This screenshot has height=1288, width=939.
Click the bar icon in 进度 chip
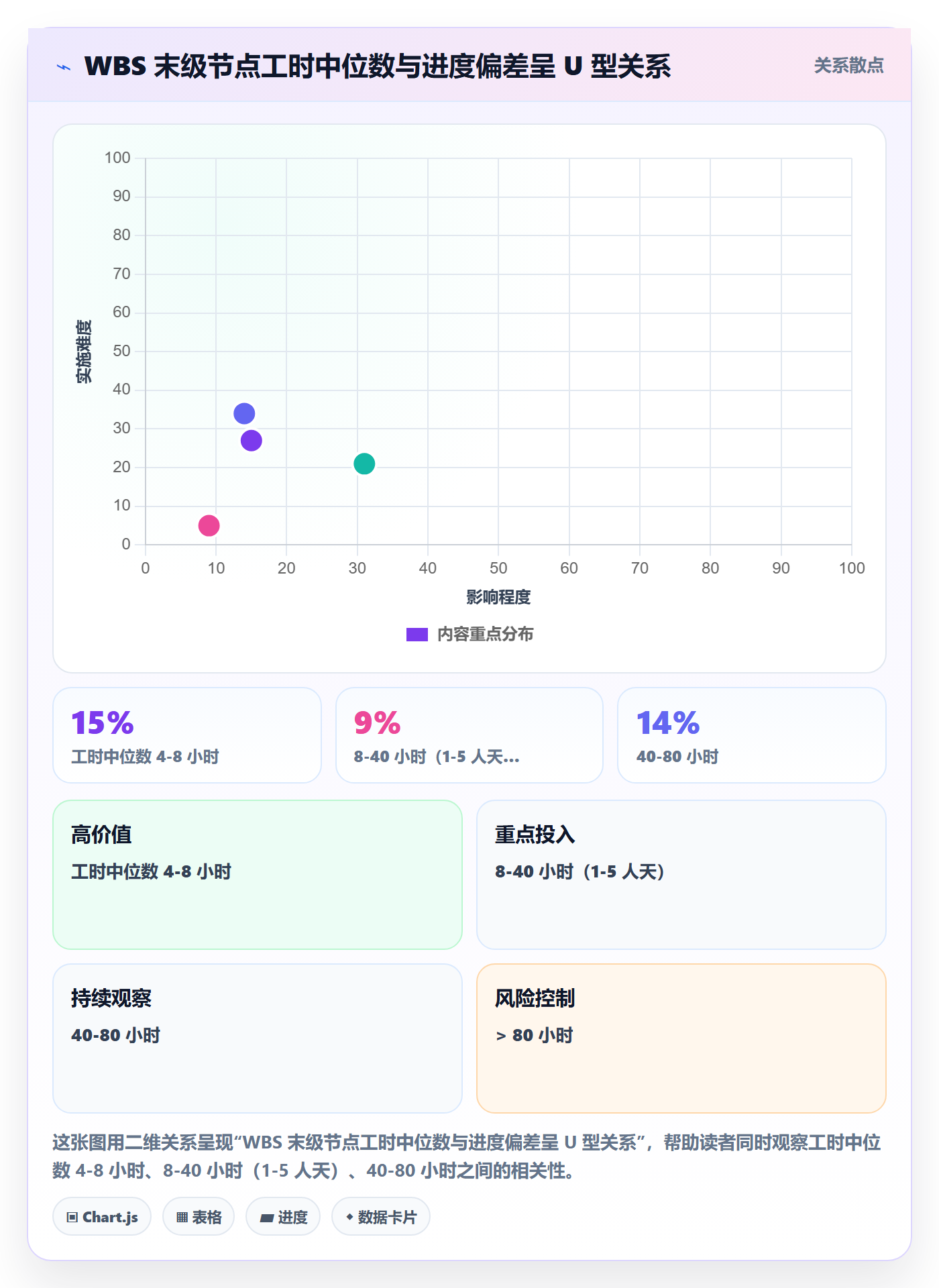pos(267,1218)
